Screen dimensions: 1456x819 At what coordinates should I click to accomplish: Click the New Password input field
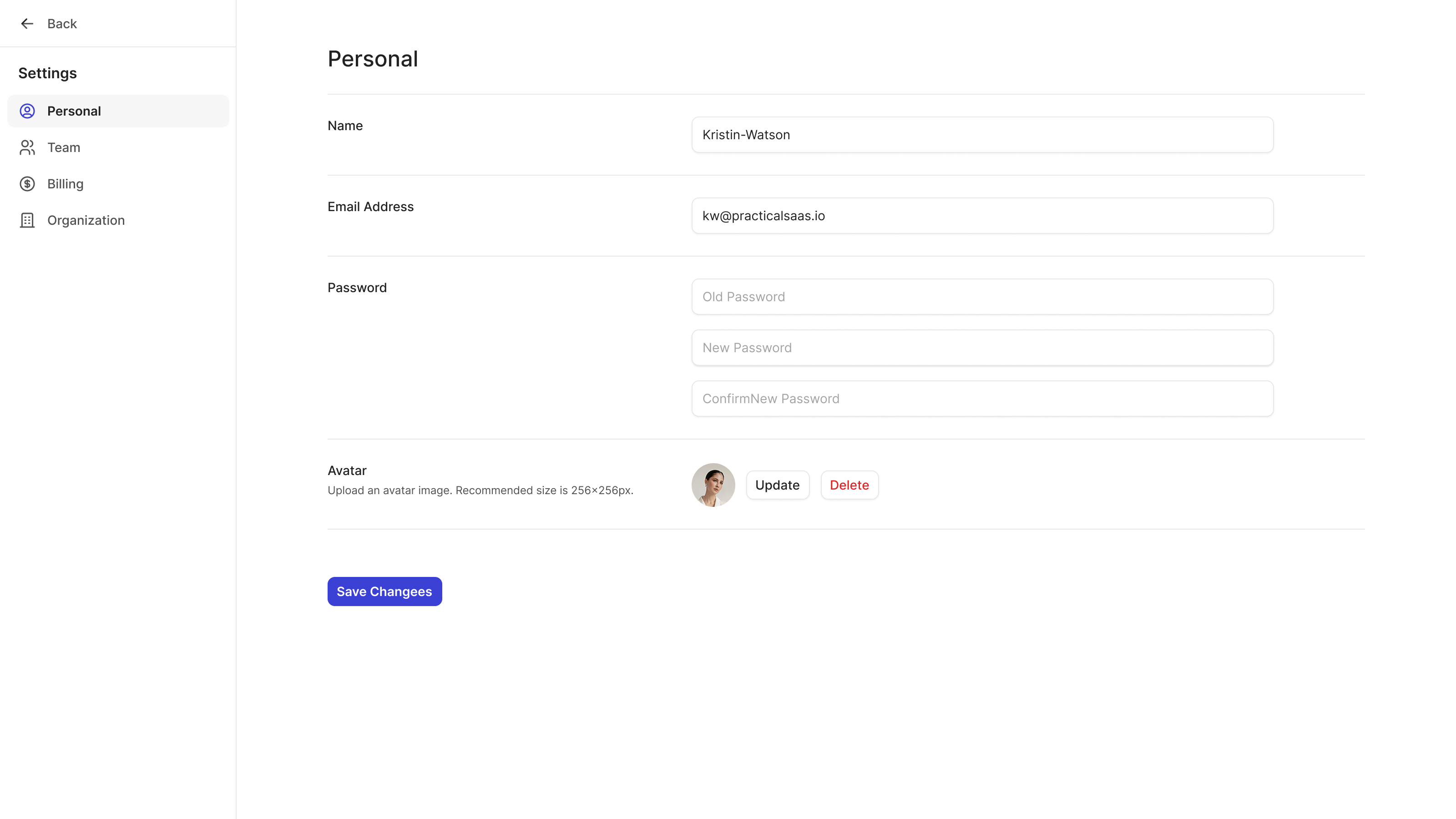tap(982, 348)
